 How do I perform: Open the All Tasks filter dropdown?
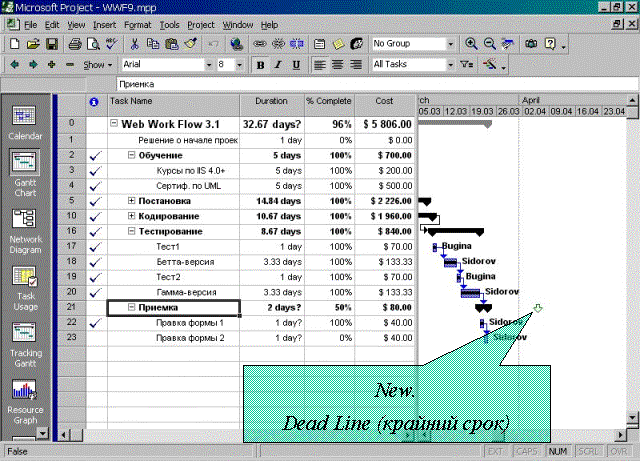click(451, 65)
